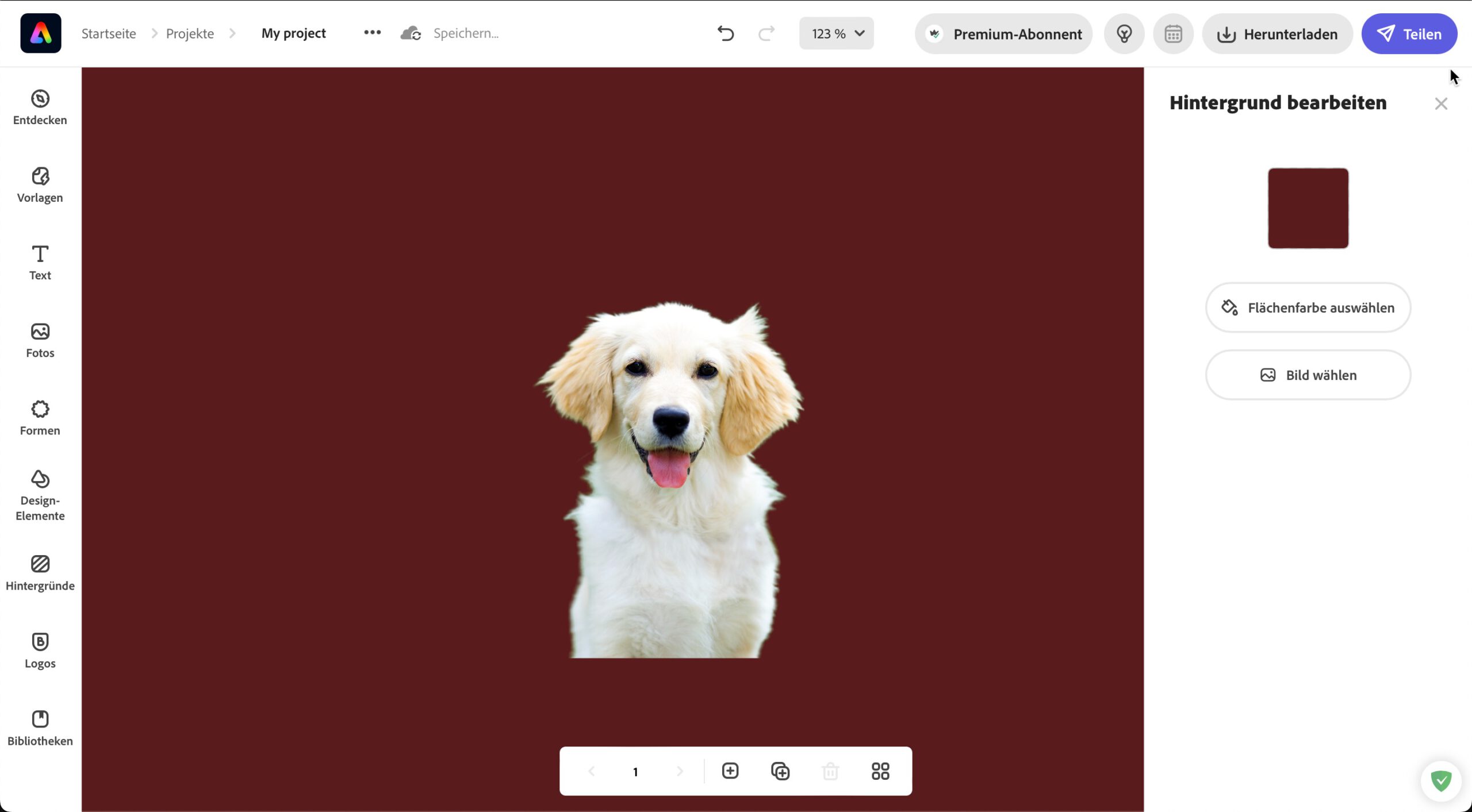Click the undo arrow

726,33
